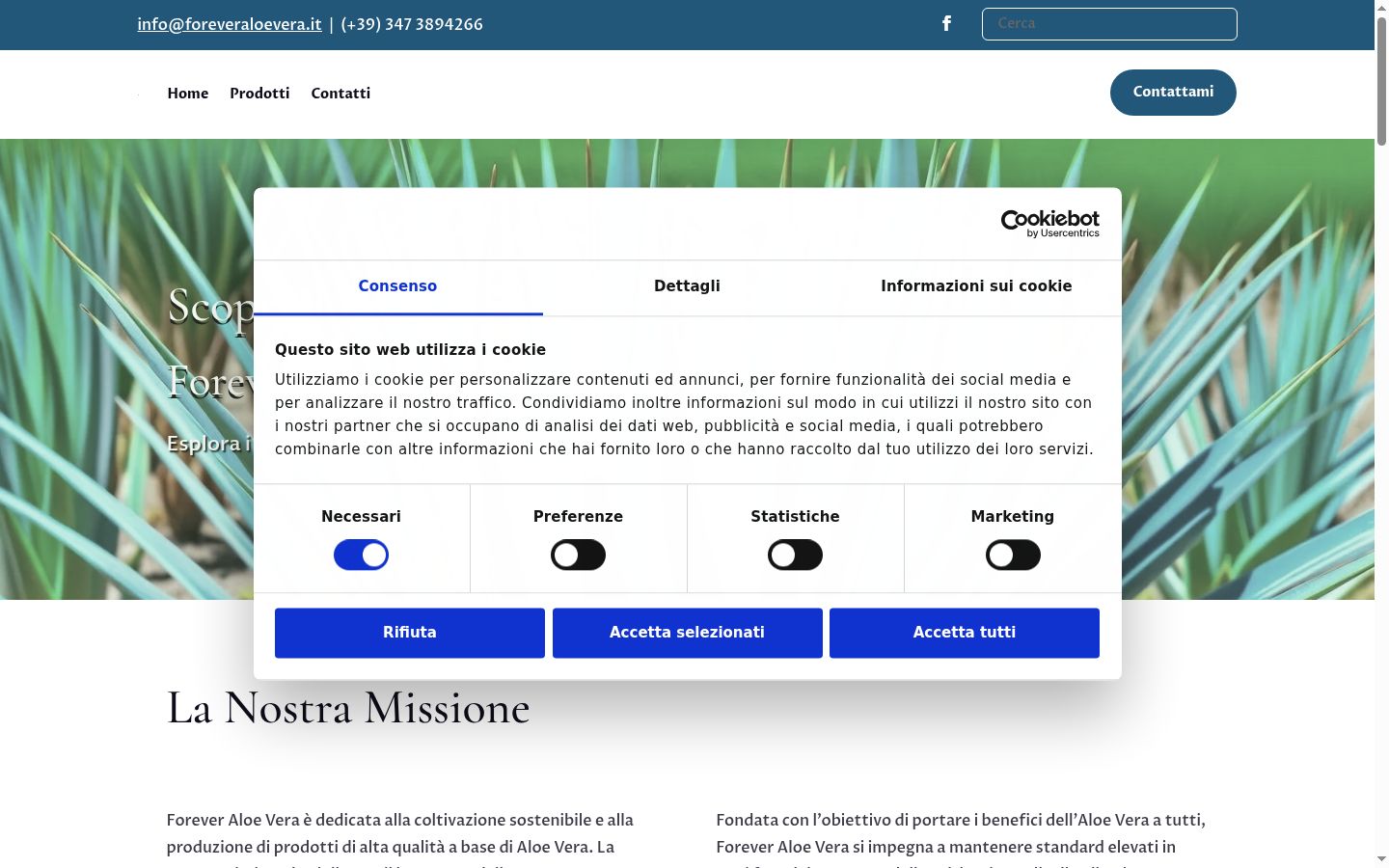Toggle the Necessari cookie switch
1389x868 pixels.
[x=361, y=555]
